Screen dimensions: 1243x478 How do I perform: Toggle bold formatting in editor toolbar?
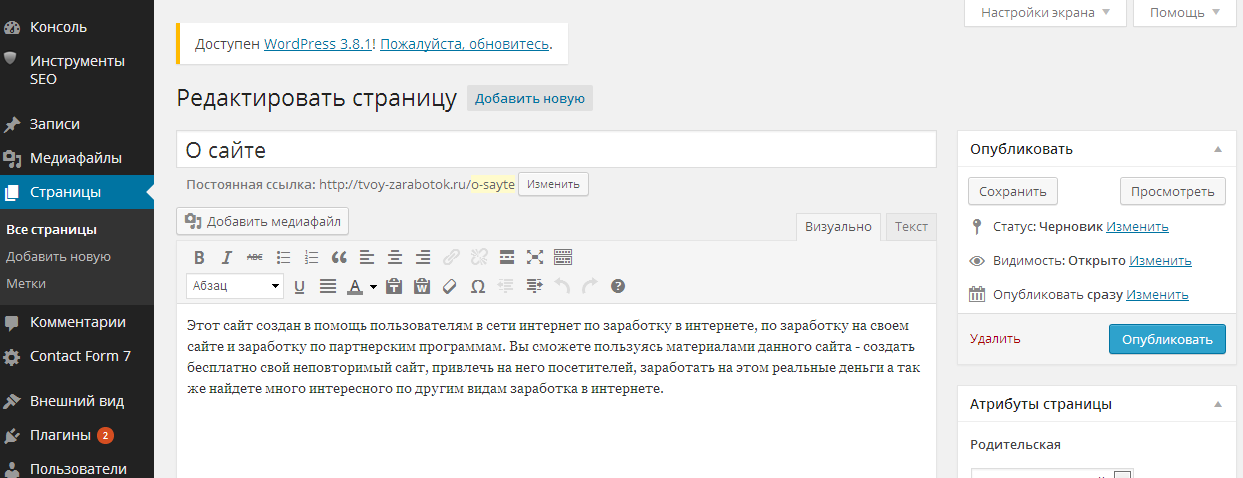coord(199,257)
